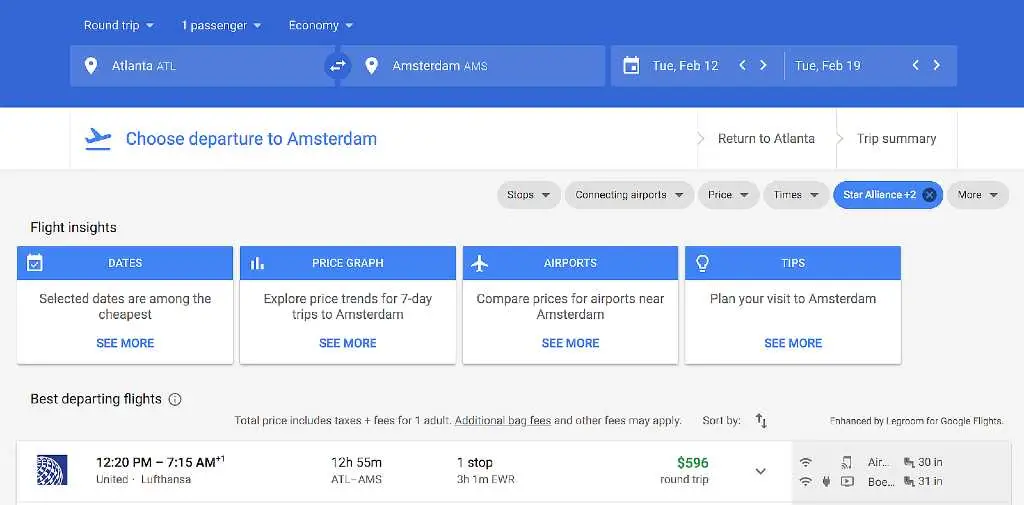This screenshot has width=1024, height=505.
Task: Click the lightbulb icon on TIPS card
Action: point(703,263)
